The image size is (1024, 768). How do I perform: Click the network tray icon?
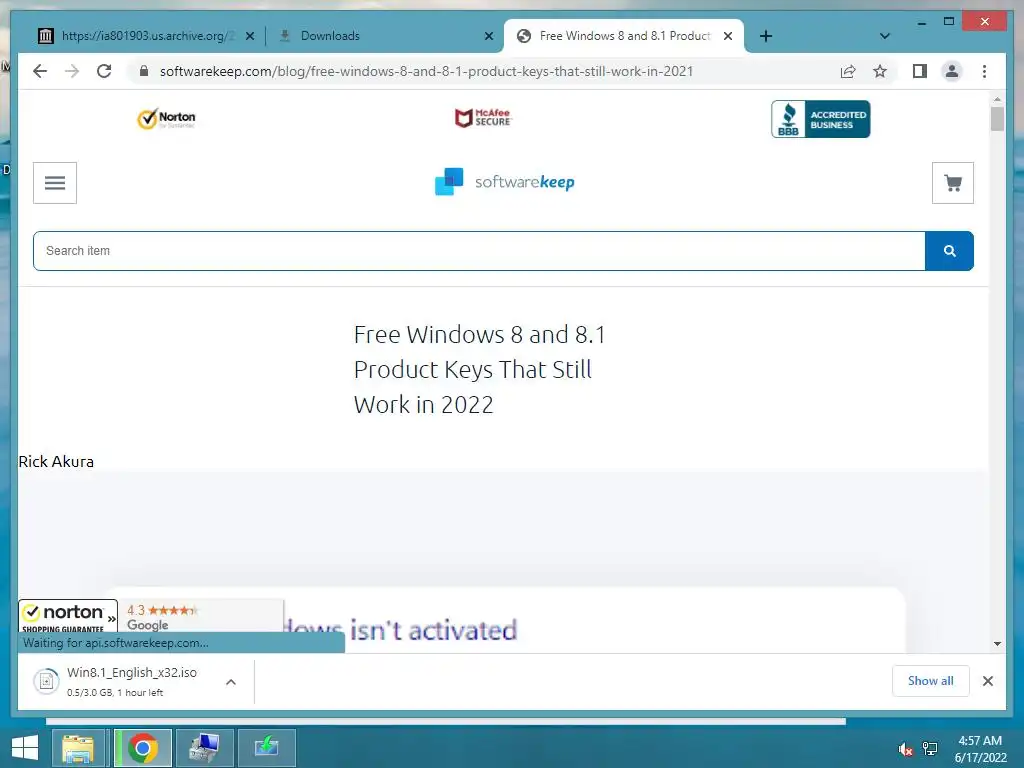[x=929, y=748]
